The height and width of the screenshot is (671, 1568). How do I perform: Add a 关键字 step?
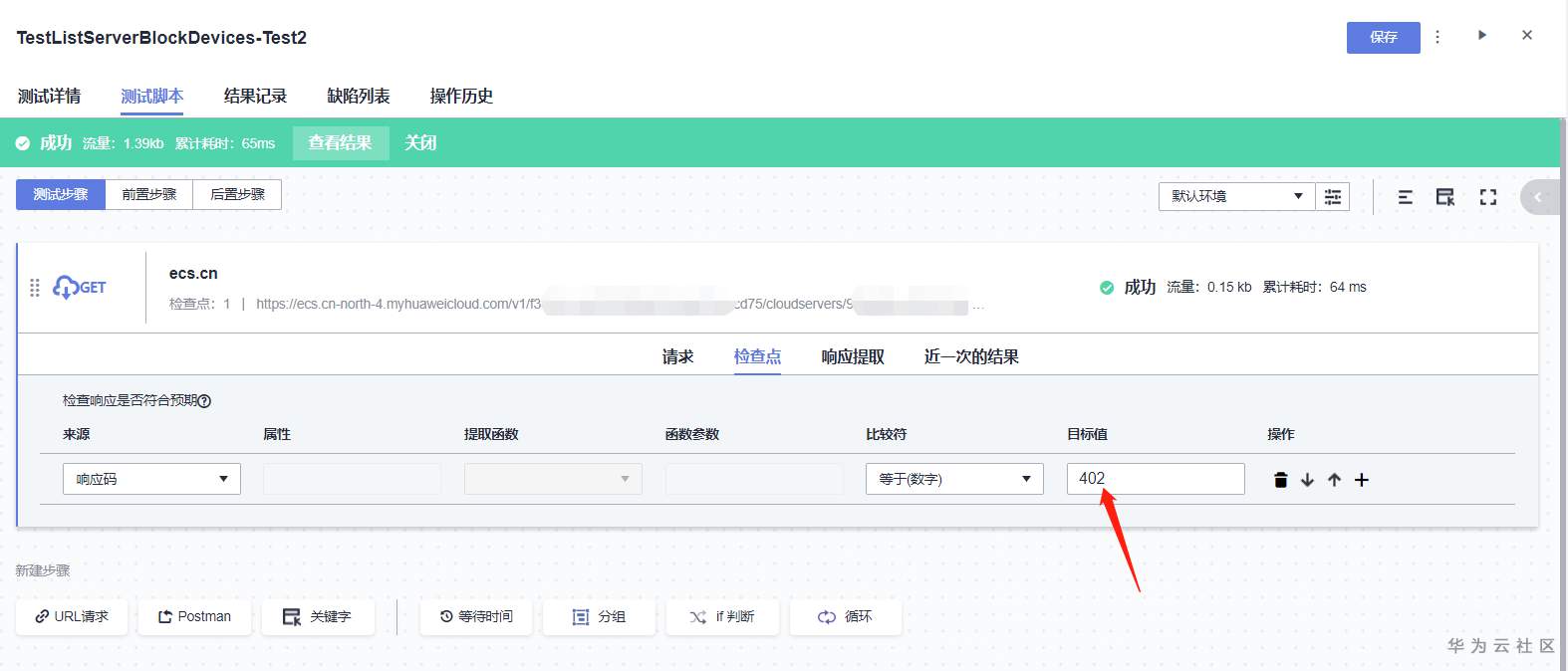318,617
